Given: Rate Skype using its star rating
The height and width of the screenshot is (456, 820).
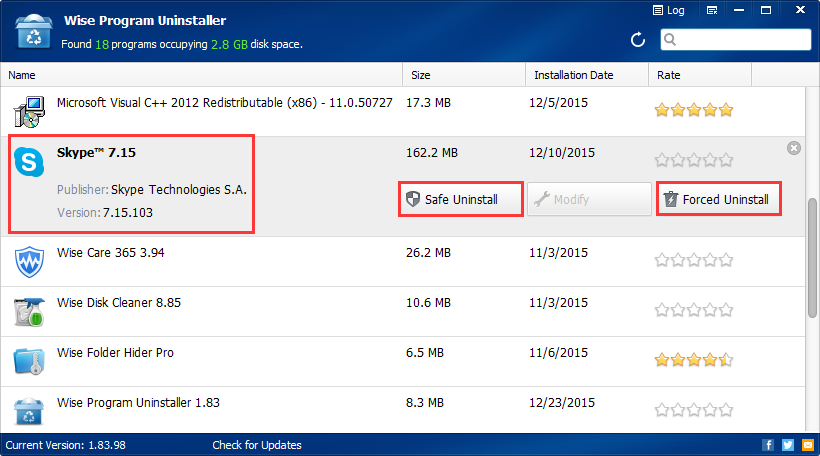Looking at the screenshot, I should click(693, 160).
